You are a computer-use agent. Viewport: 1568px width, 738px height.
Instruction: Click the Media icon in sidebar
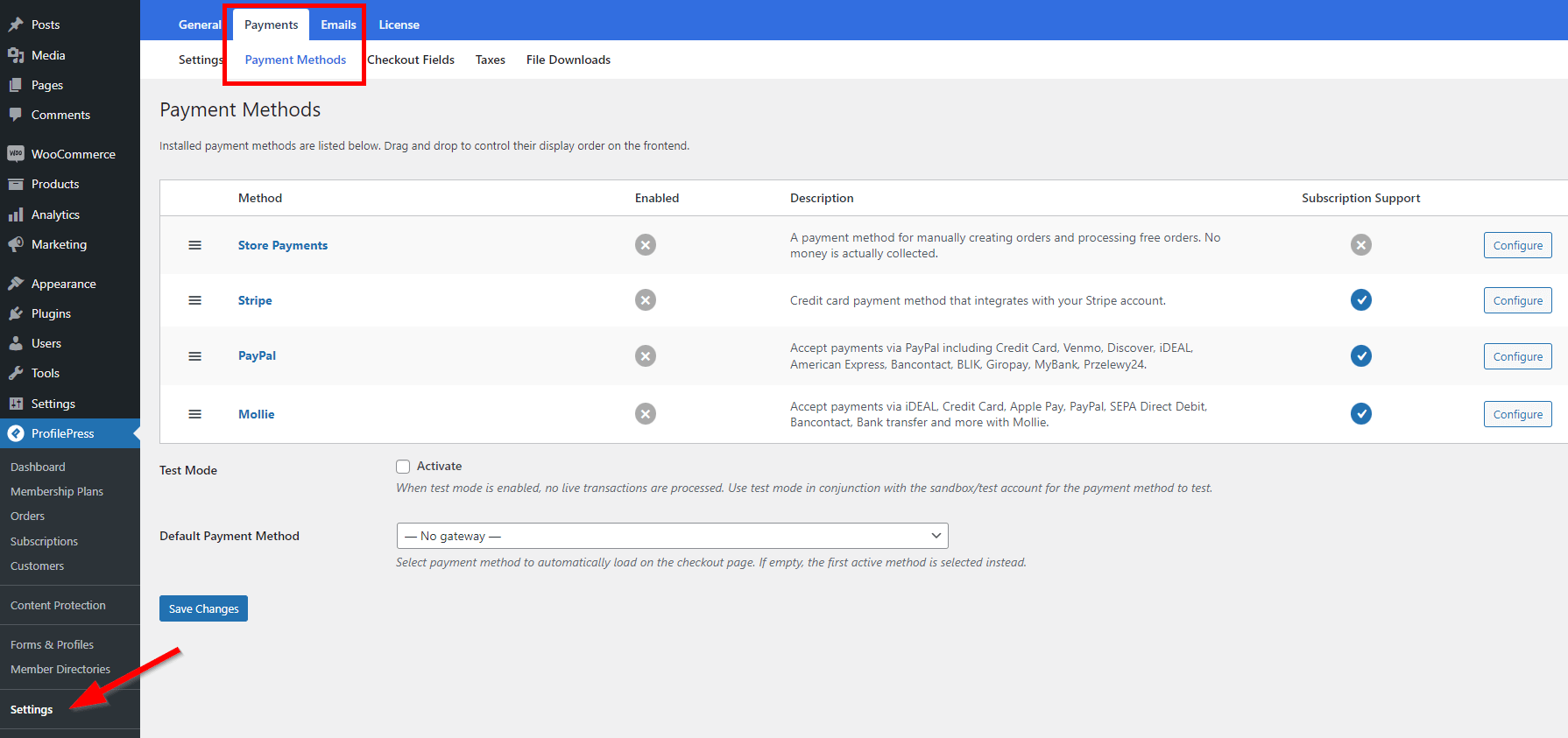pos(16,55)
